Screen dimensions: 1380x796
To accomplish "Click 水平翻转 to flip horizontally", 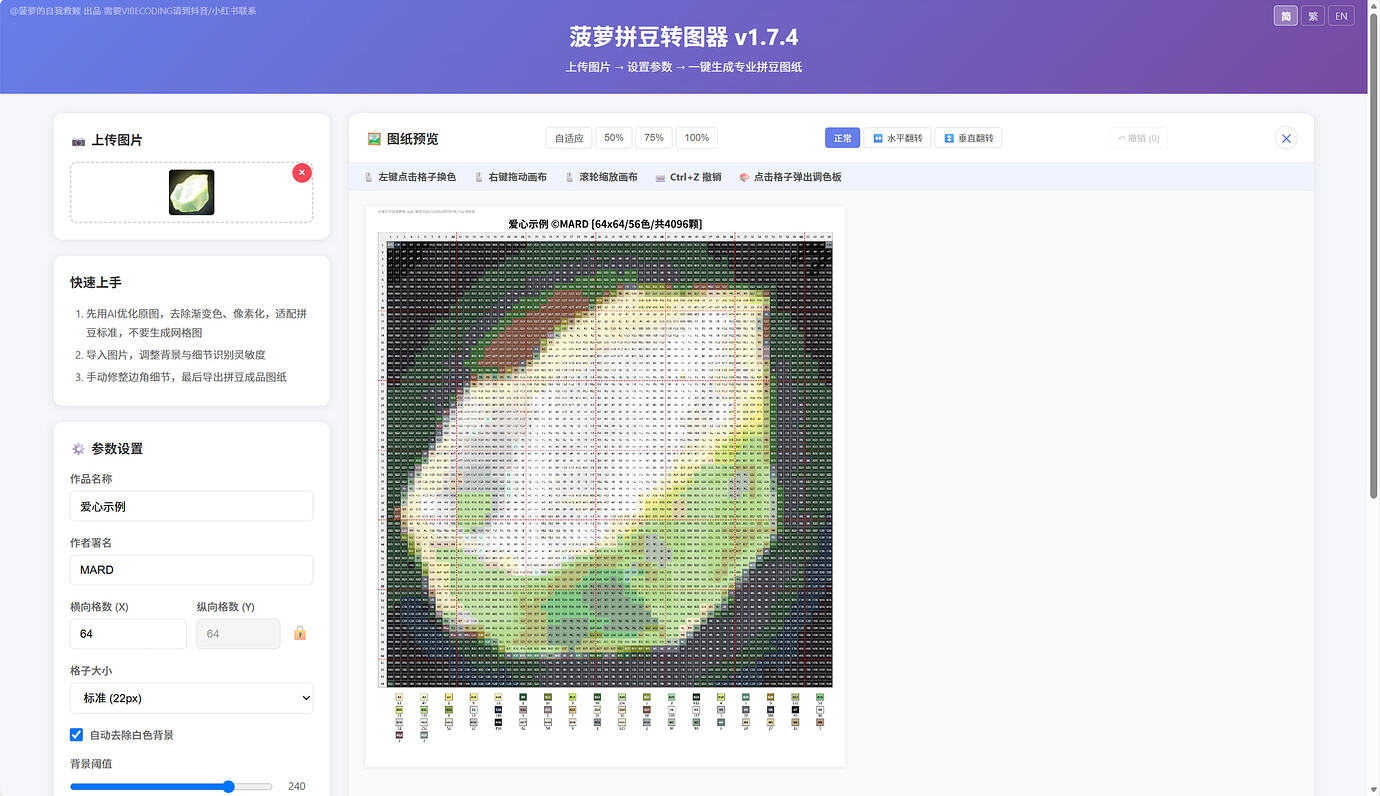I will tap(897, 138).
